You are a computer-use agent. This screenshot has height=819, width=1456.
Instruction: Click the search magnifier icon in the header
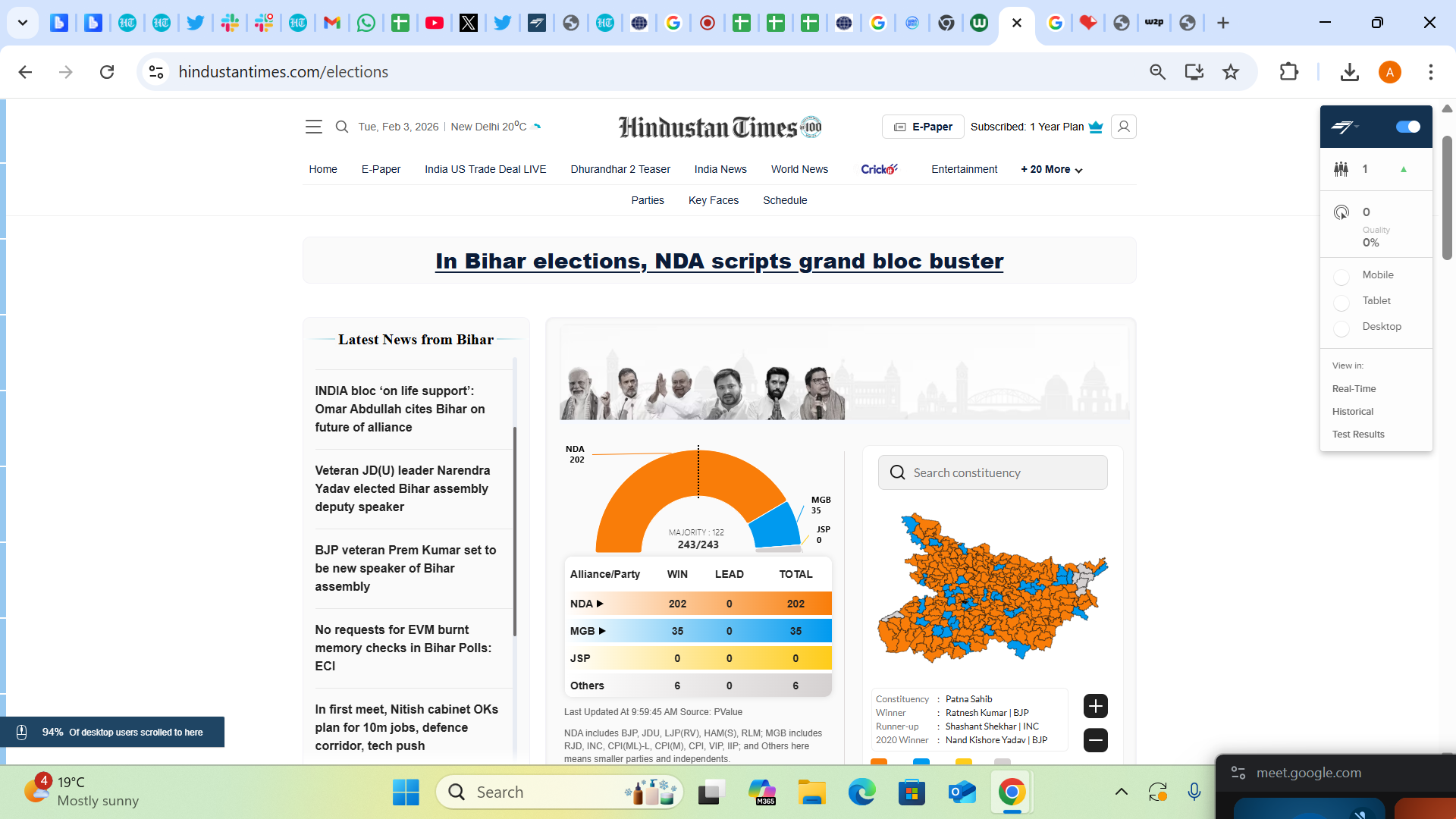pos(342,126)
